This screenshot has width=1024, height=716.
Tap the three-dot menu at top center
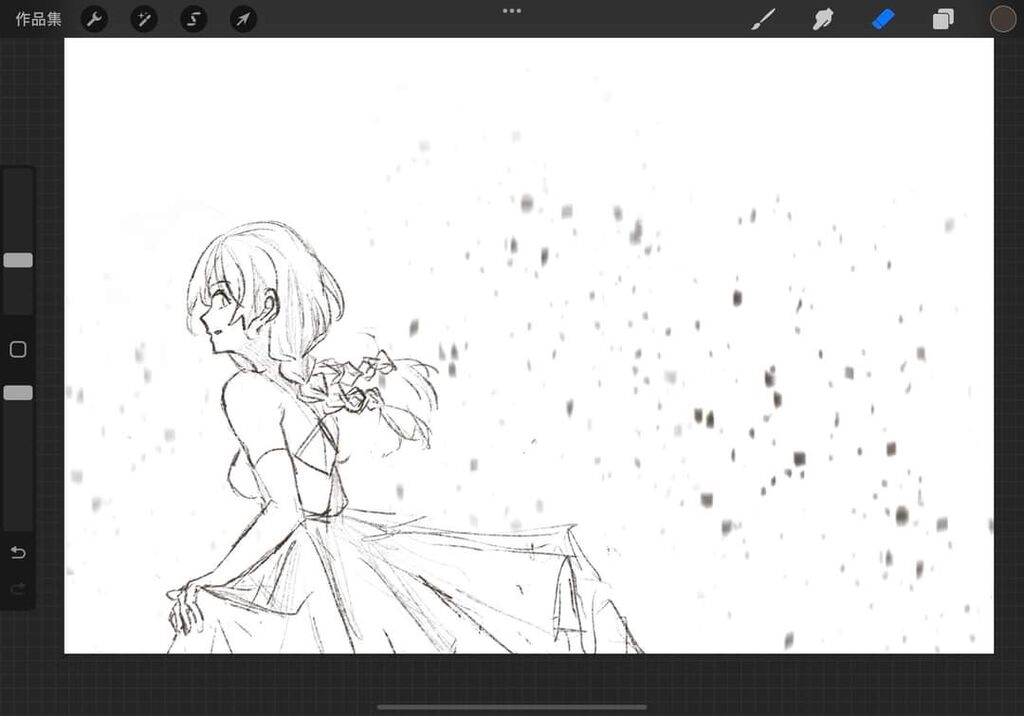(512, 10)
